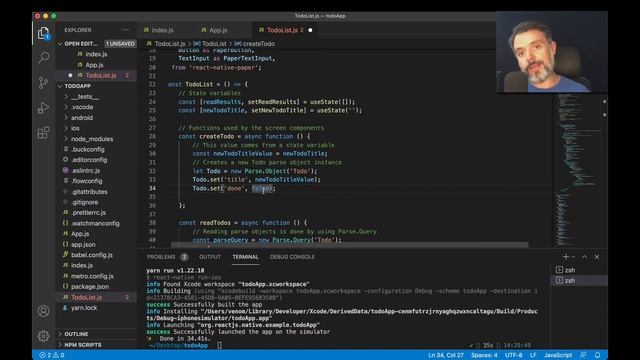Viewport: 640px width, 360px height.
Task: Expand the Outline section
Action: click(x=96, y=334)
